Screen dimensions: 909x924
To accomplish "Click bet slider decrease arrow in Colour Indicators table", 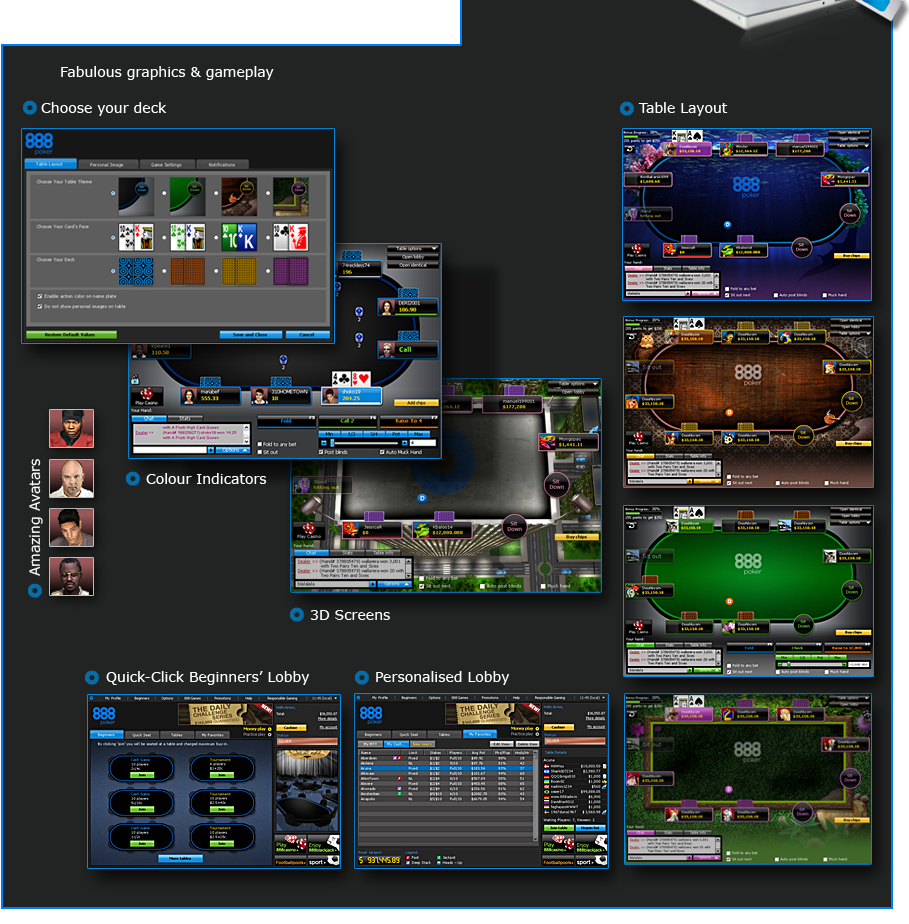I will coord(323,443).
